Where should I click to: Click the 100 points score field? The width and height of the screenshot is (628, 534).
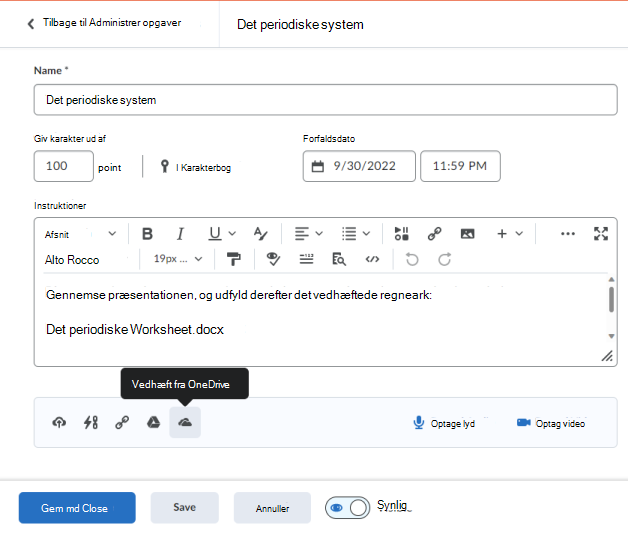coord(64,166)
